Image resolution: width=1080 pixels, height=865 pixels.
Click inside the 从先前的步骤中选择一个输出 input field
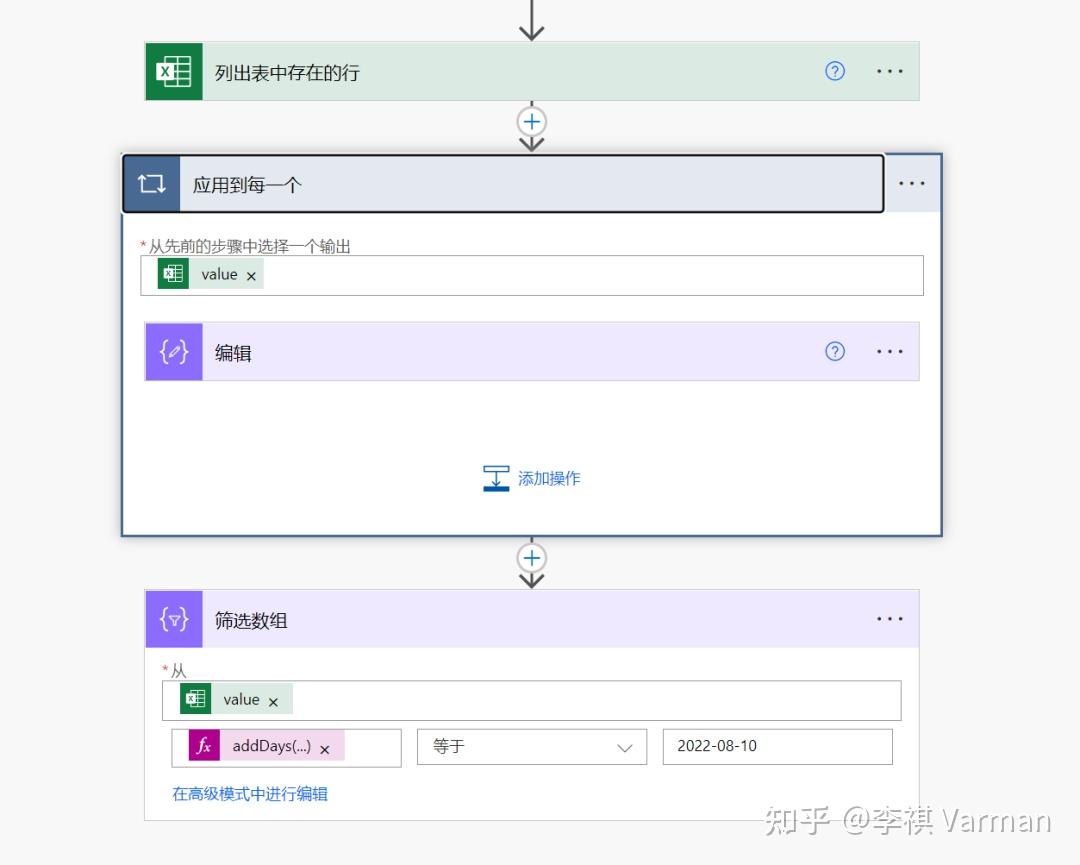(x=532, y=275)
